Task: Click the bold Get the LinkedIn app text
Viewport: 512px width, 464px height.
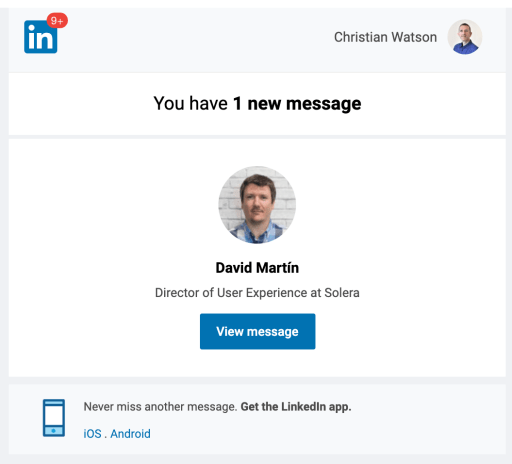Action: point(296,407)
